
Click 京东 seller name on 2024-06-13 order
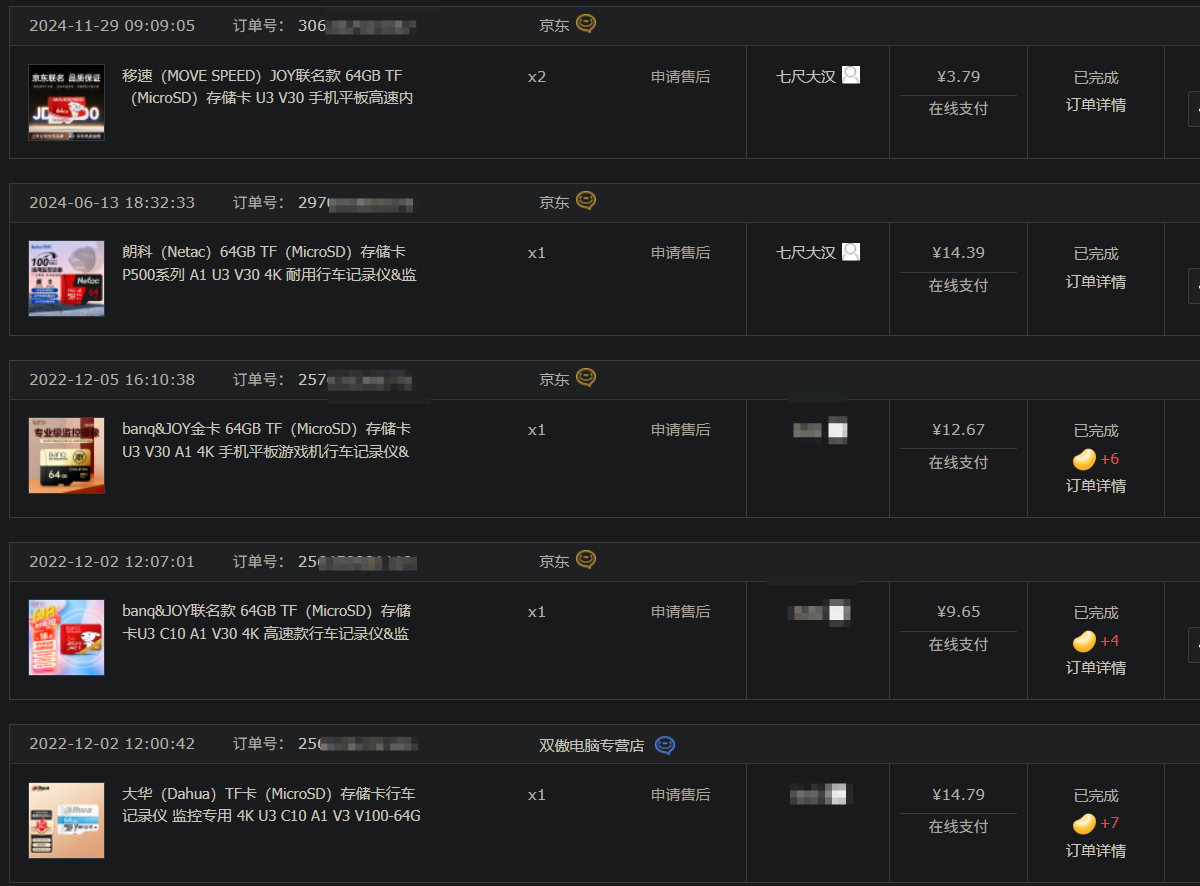[x=555, y=202]
